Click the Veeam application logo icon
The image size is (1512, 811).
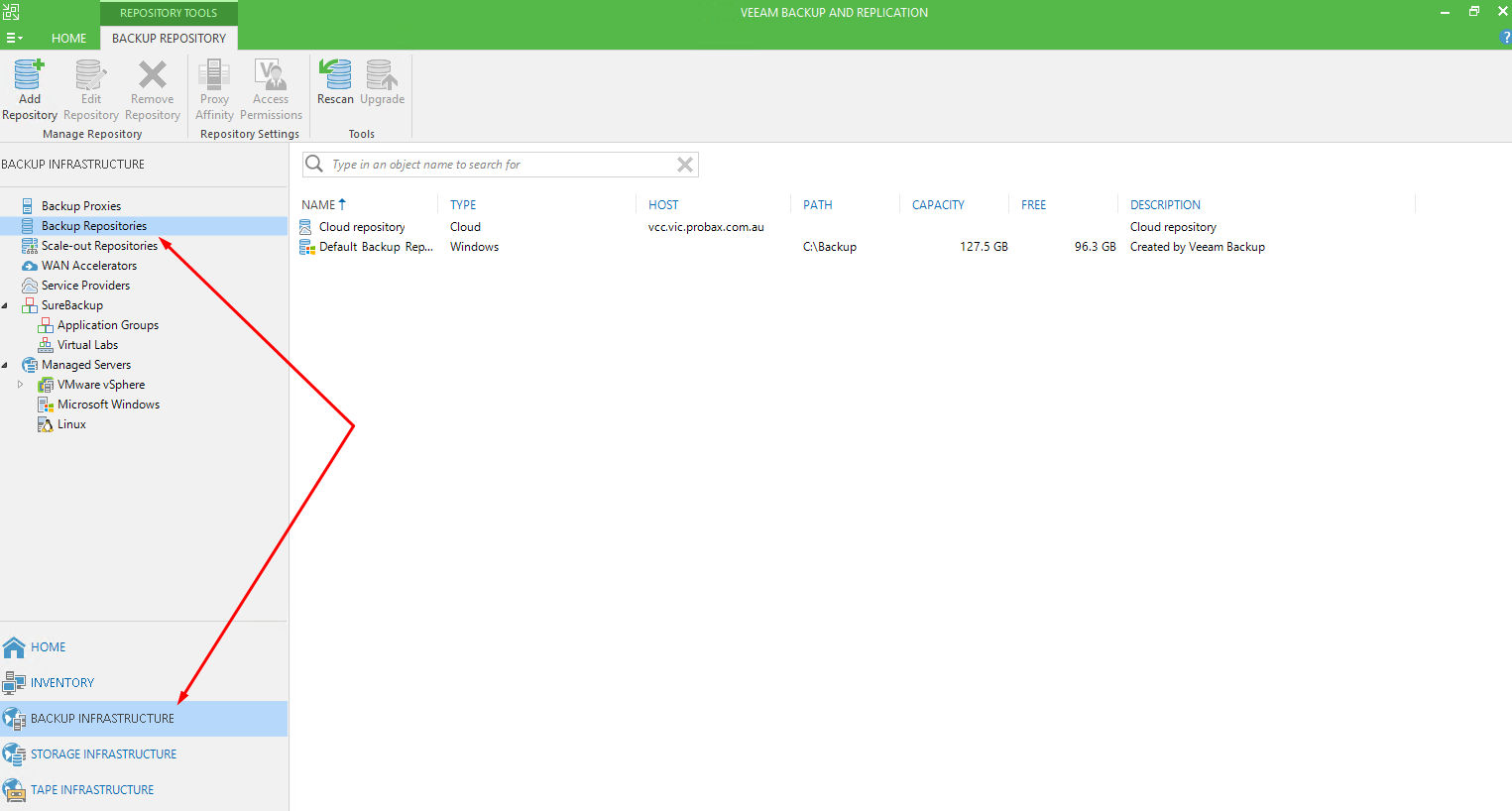tap(11, 12)
